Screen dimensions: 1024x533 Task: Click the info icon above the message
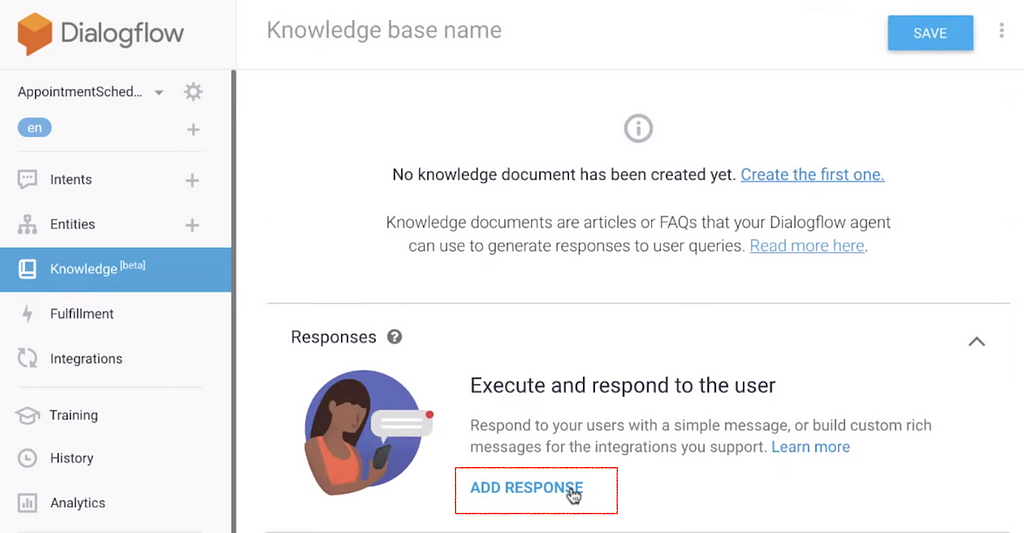(638, 128)
